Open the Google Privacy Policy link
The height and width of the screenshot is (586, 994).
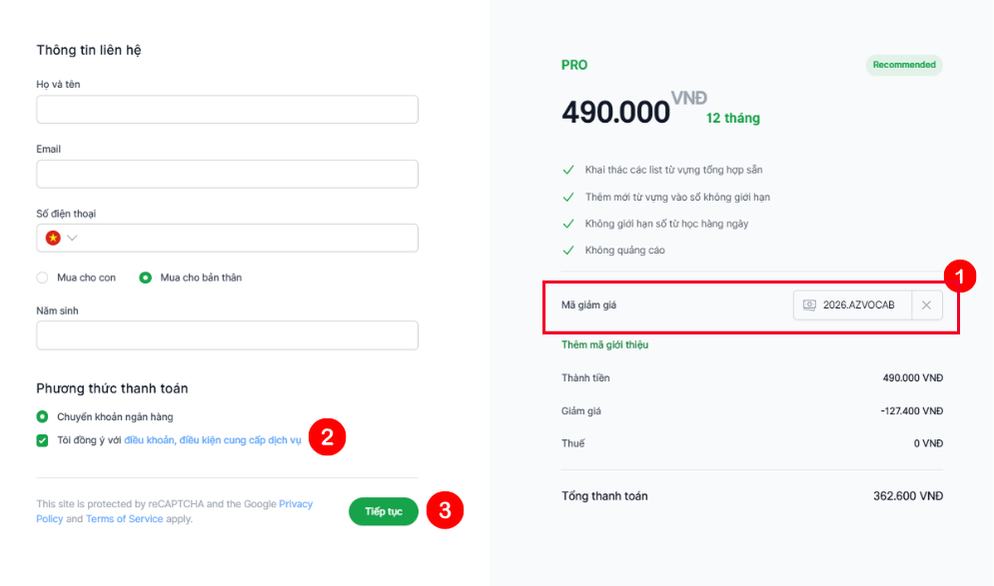pyautogui.click(x=295, y=504)
